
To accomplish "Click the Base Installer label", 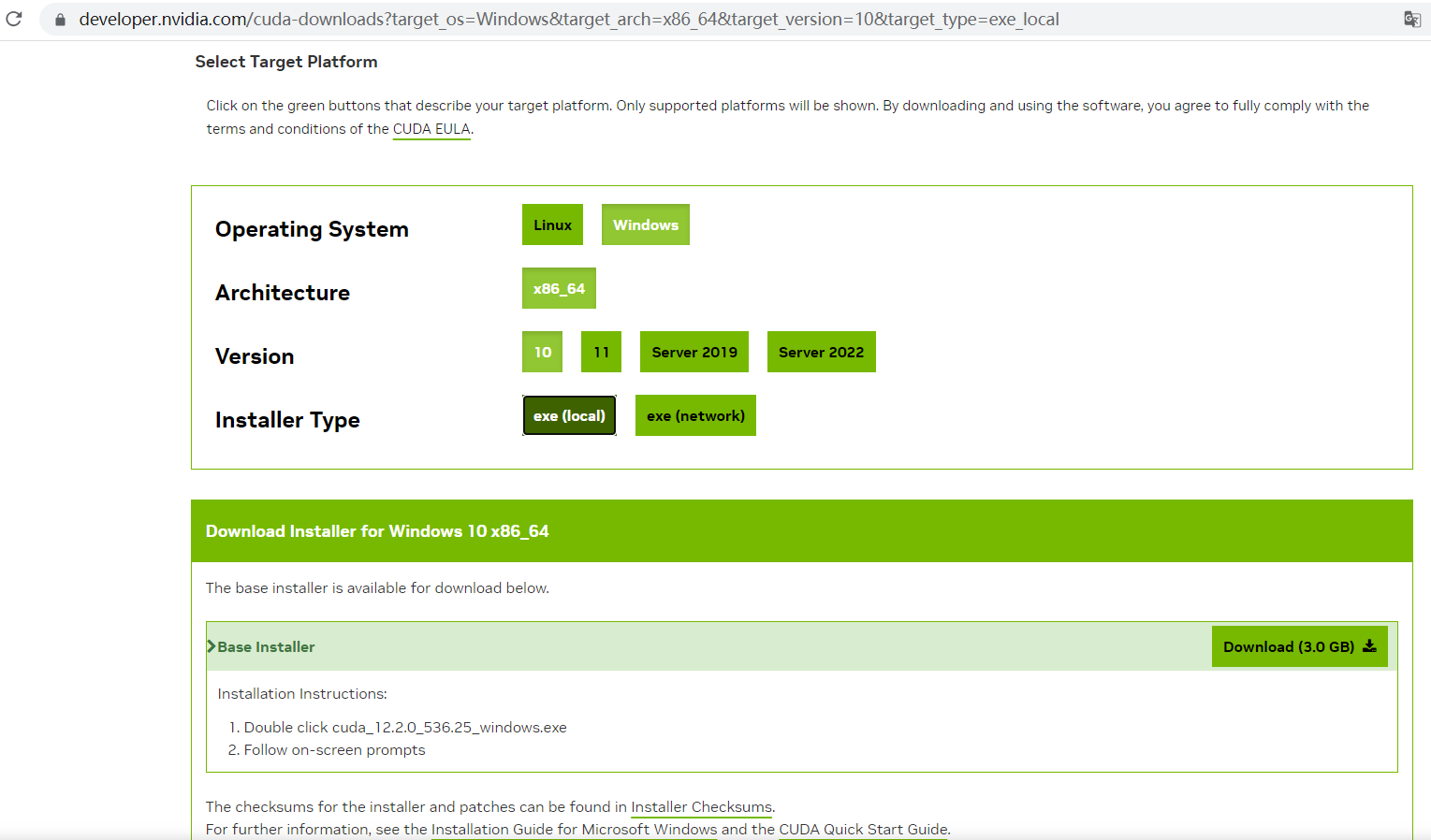I will (266, 646).
